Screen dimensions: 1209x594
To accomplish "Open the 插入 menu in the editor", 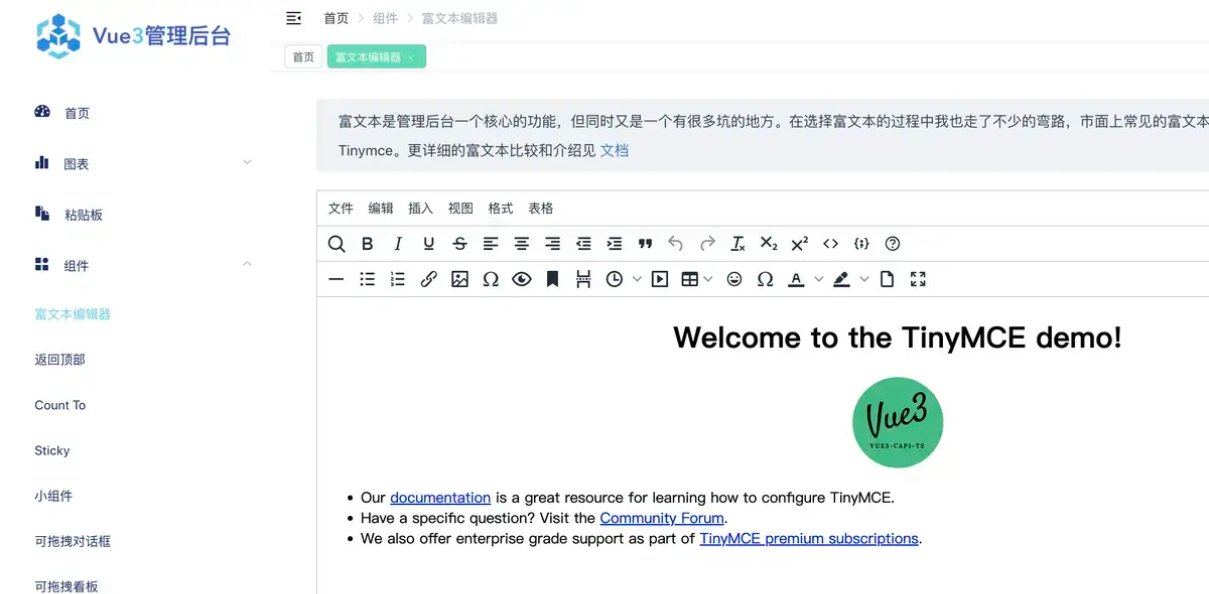I will click(x=420, y=207).
